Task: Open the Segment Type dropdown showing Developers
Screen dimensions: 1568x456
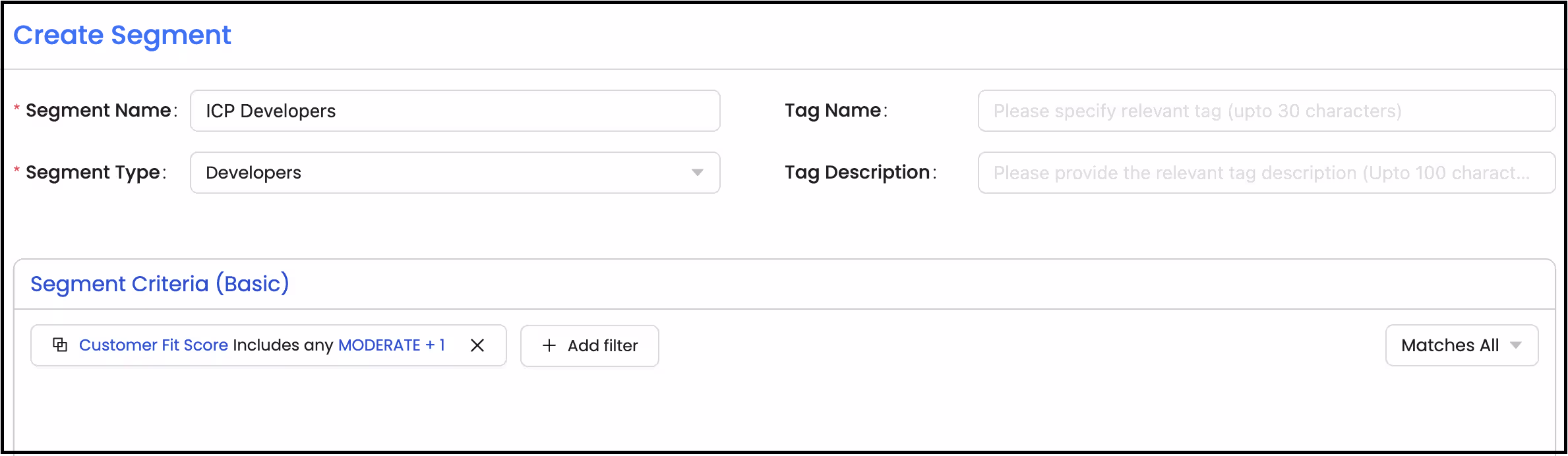Action: 455,173
